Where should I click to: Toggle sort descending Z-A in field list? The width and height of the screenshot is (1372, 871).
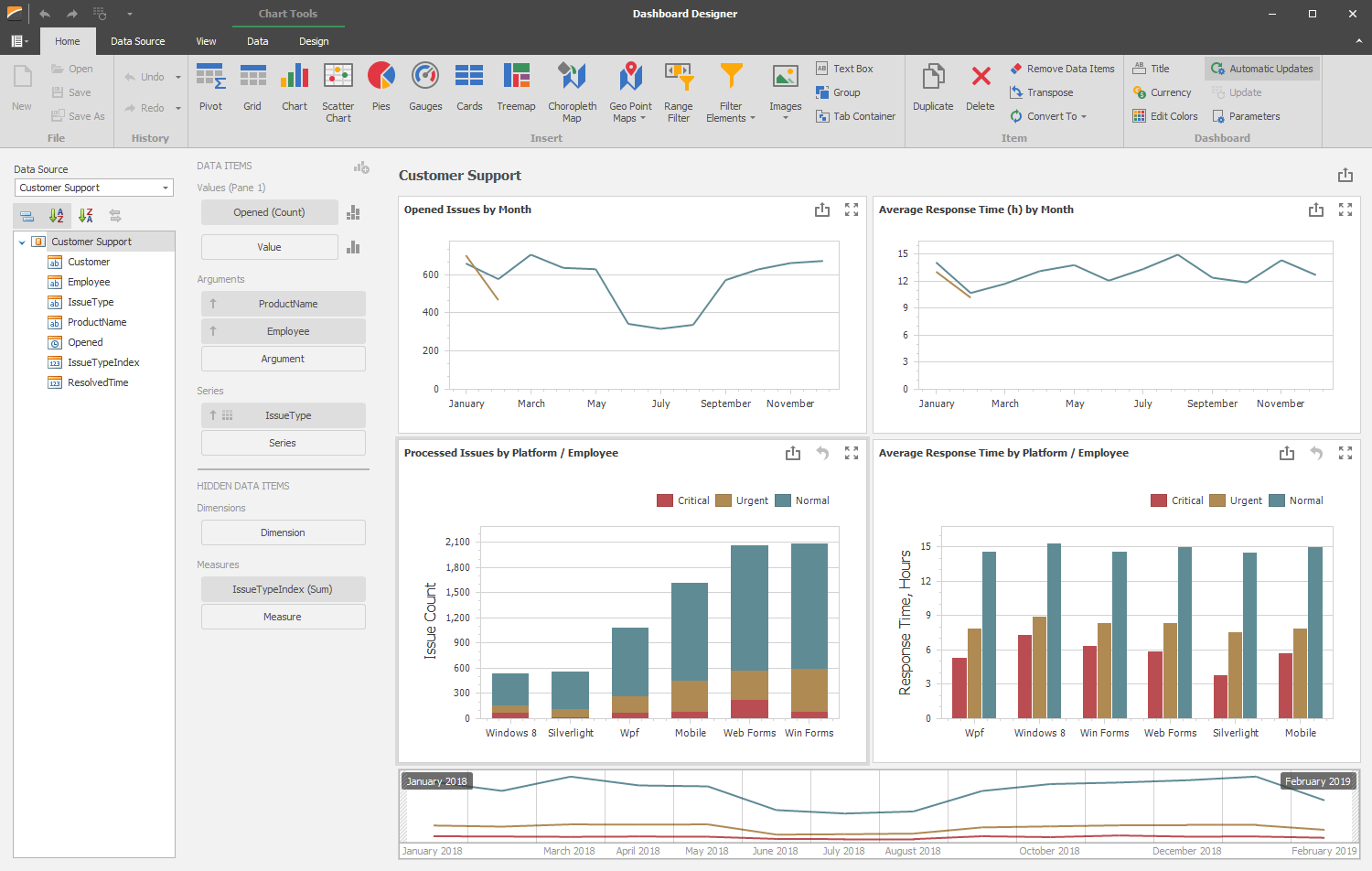point(86,216)
